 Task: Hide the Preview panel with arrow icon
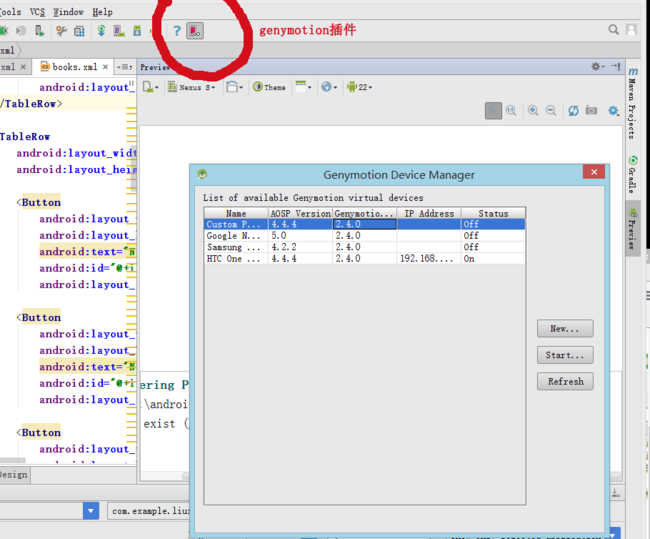[x=616, y=66]
